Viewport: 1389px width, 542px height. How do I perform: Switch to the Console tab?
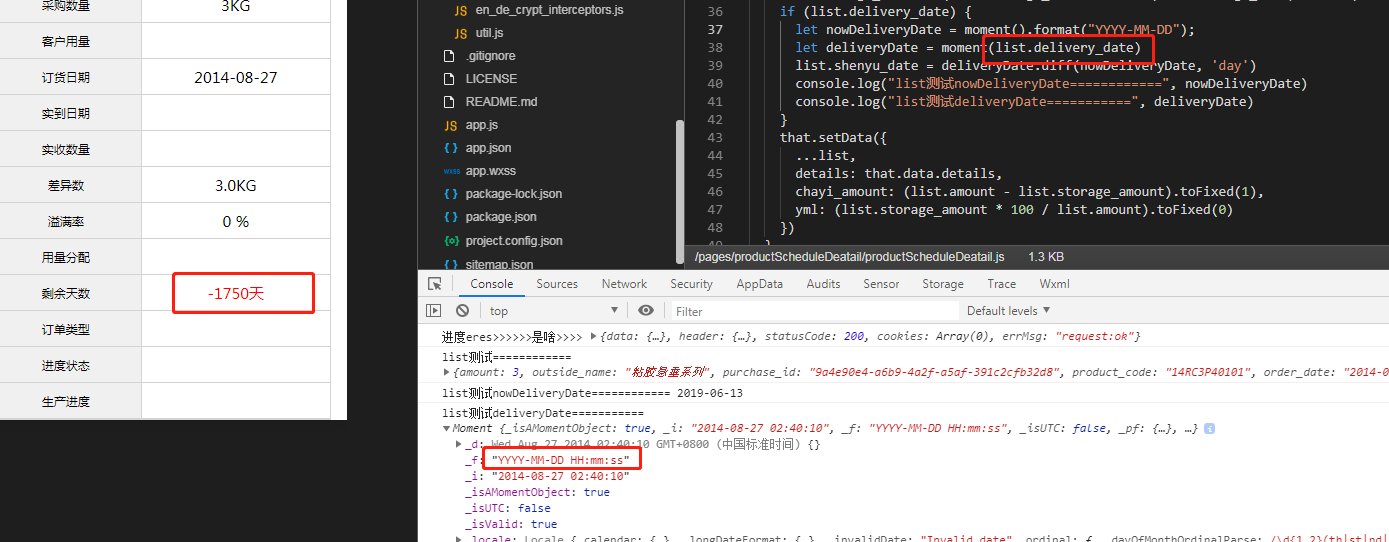[x=492, y=284]
